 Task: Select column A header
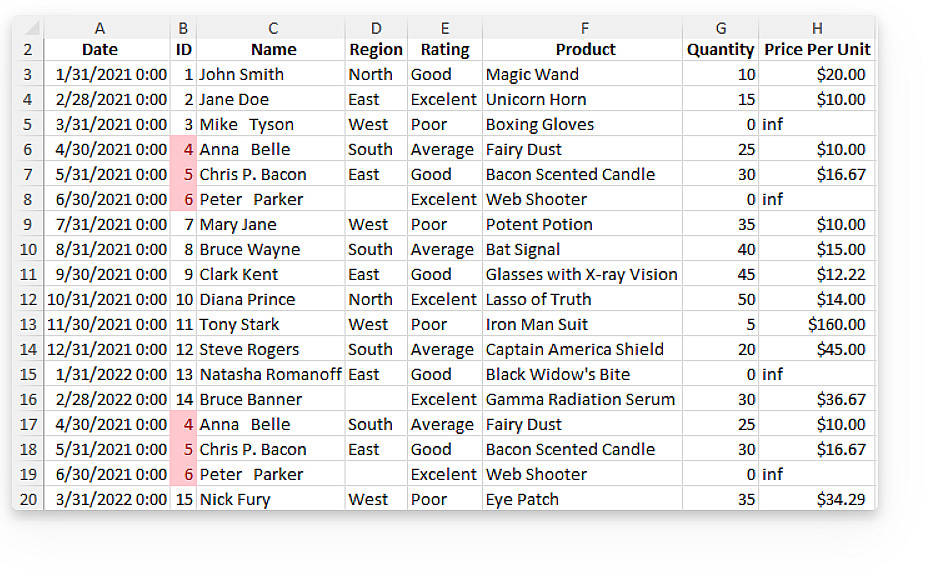pos(99,28)
